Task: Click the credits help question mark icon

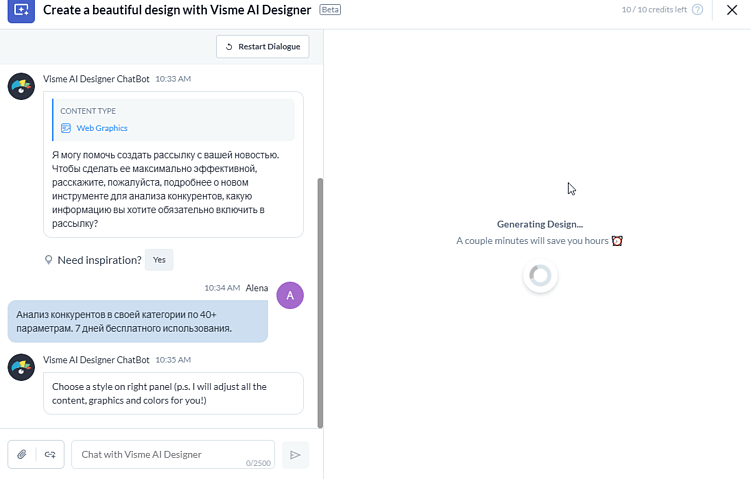Action: [x=697, y=10]
